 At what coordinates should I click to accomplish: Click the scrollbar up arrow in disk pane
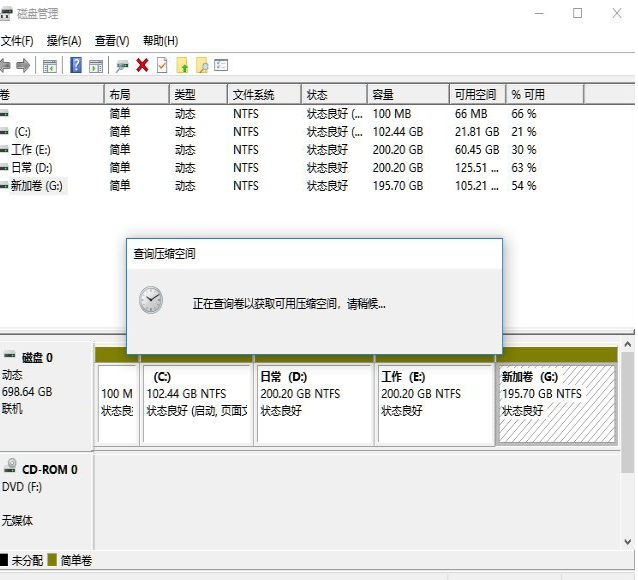coord(628,345)
